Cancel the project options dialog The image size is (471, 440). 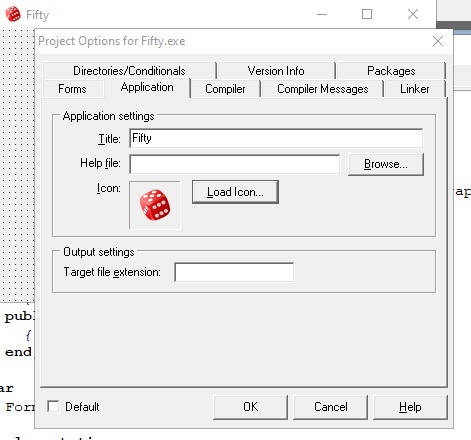[x=331, y=407]
